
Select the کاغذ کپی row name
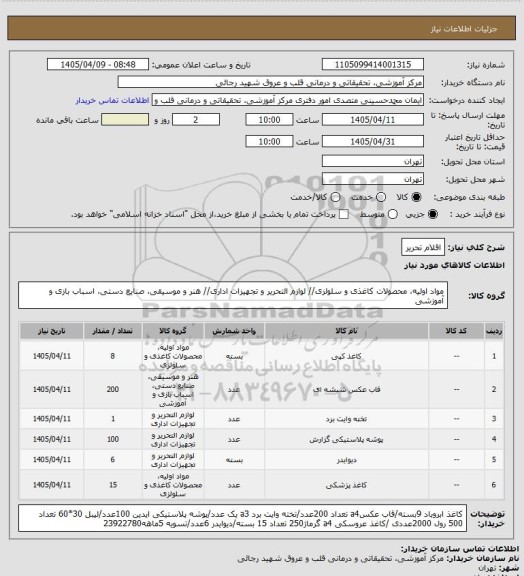(x=346, y=356)
